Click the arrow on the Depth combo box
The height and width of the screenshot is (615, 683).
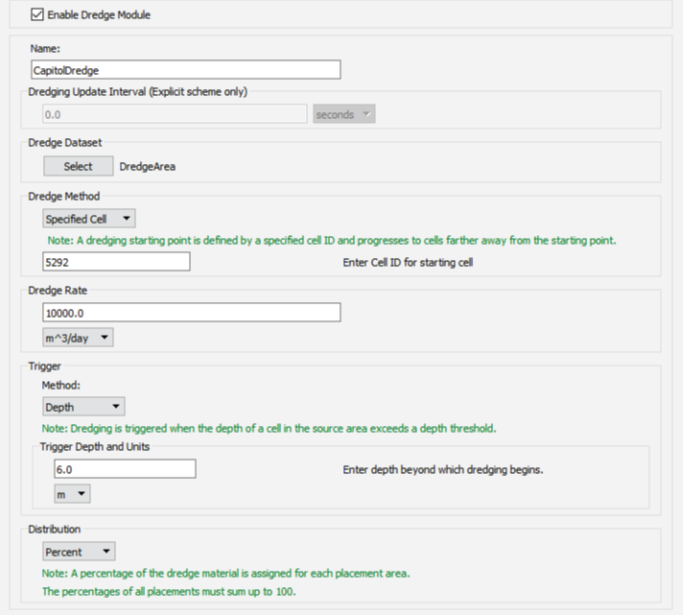click(x=116, y=406)
